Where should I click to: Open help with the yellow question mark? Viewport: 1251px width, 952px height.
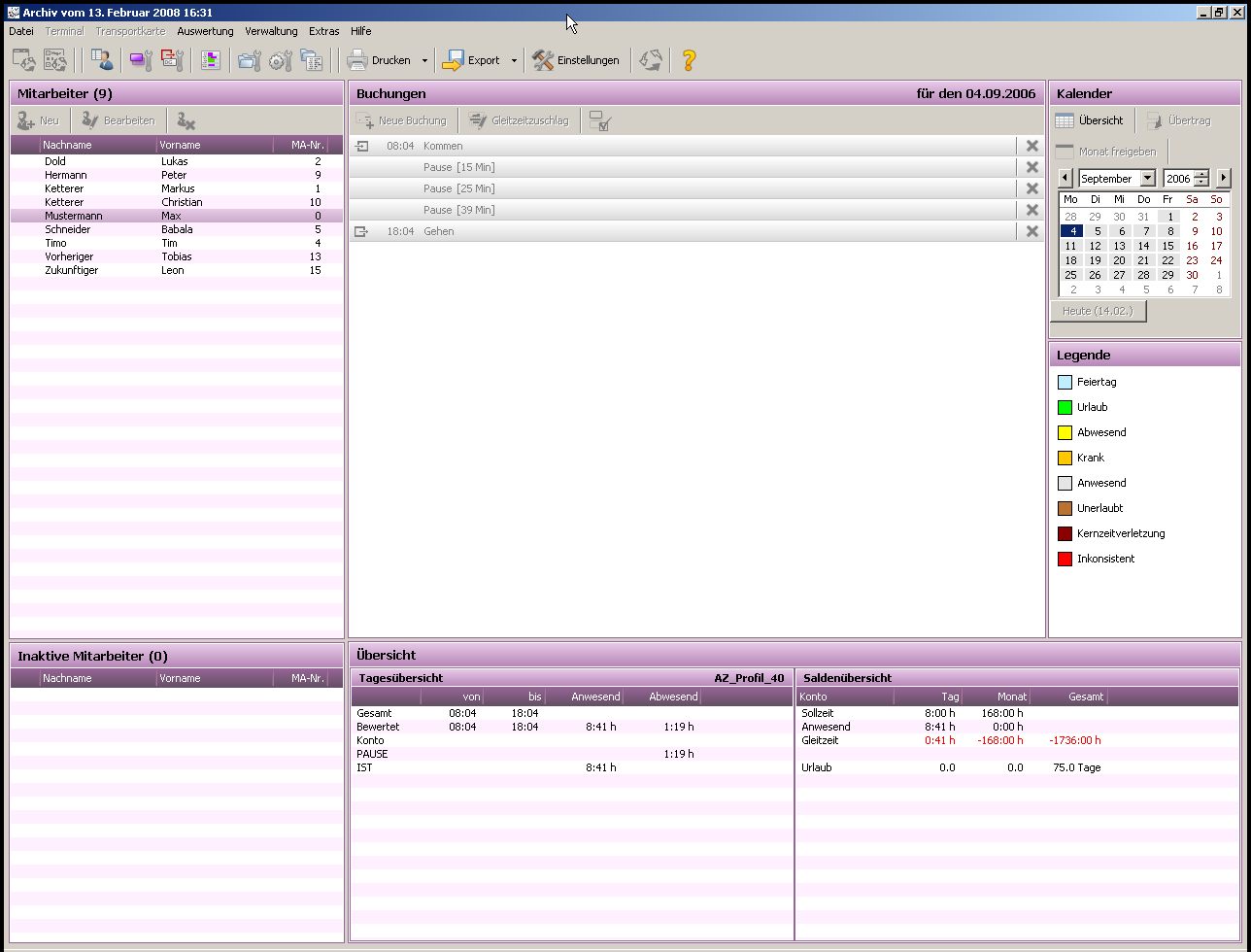coord(689,60)
